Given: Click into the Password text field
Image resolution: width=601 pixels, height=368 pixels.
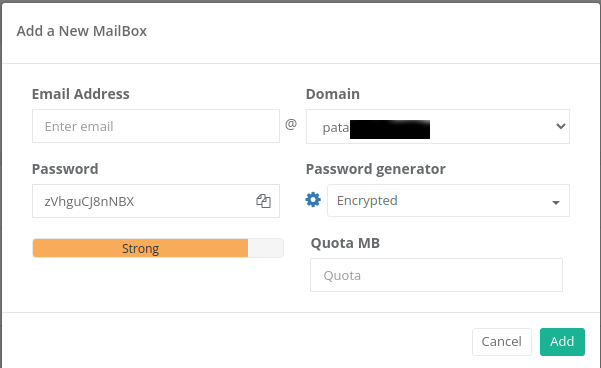Looking at the screenshot, I should coord(156,201).
